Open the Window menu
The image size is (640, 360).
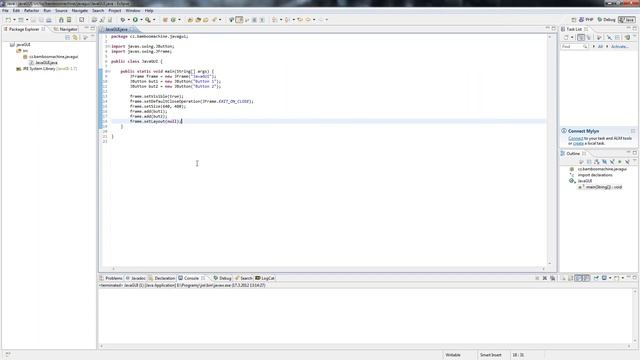click(133, 10)
